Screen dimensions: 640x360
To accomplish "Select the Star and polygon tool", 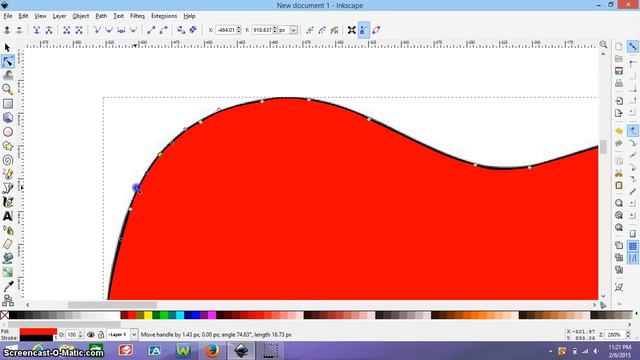I will (x=8, y=146).
